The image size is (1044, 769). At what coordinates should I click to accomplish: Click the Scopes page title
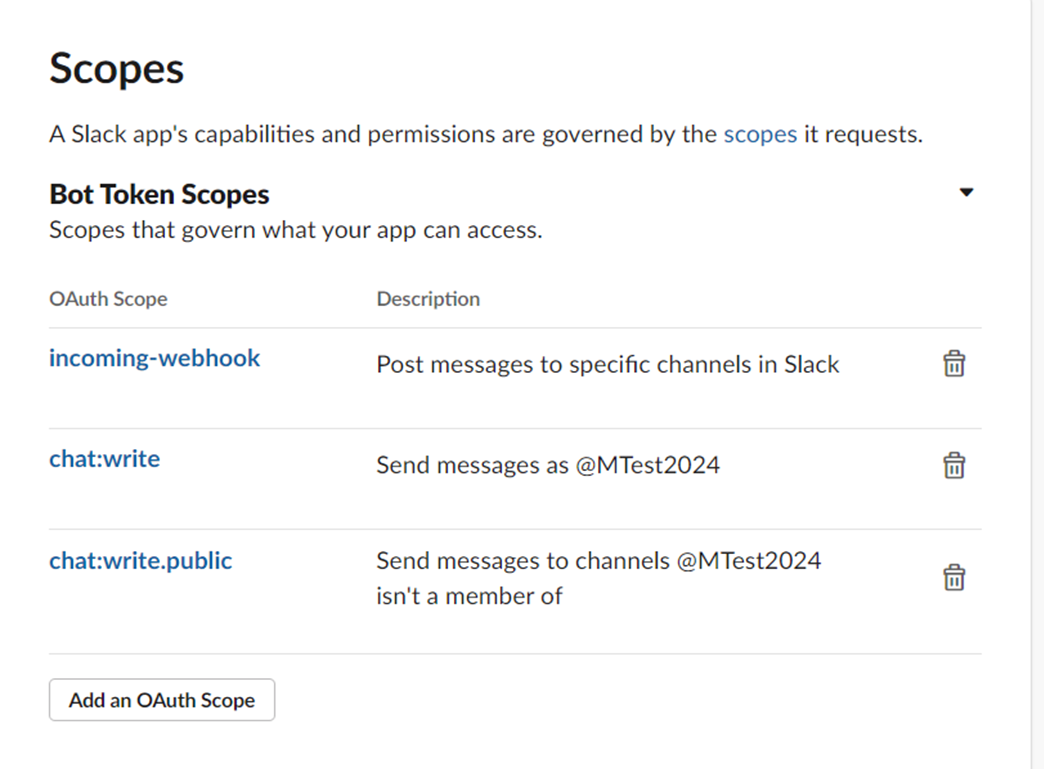click(x=117, y=69)
